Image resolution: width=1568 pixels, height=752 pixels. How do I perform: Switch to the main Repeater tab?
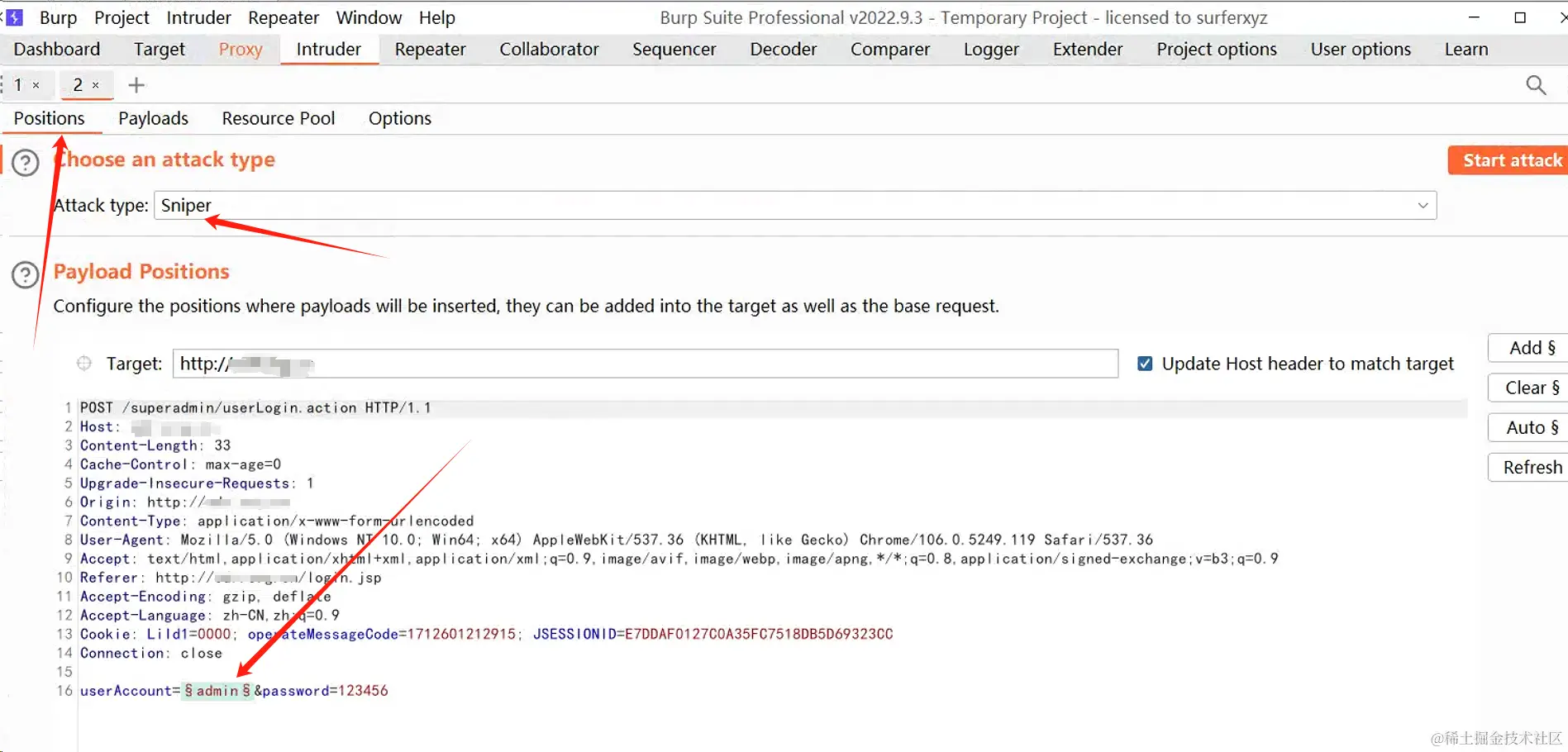pyautogui.click(x=430, y=50)
